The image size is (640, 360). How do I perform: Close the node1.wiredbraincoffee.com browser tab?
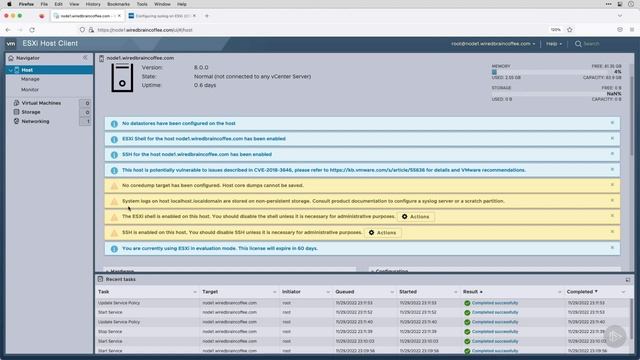(x=119, y=16)
